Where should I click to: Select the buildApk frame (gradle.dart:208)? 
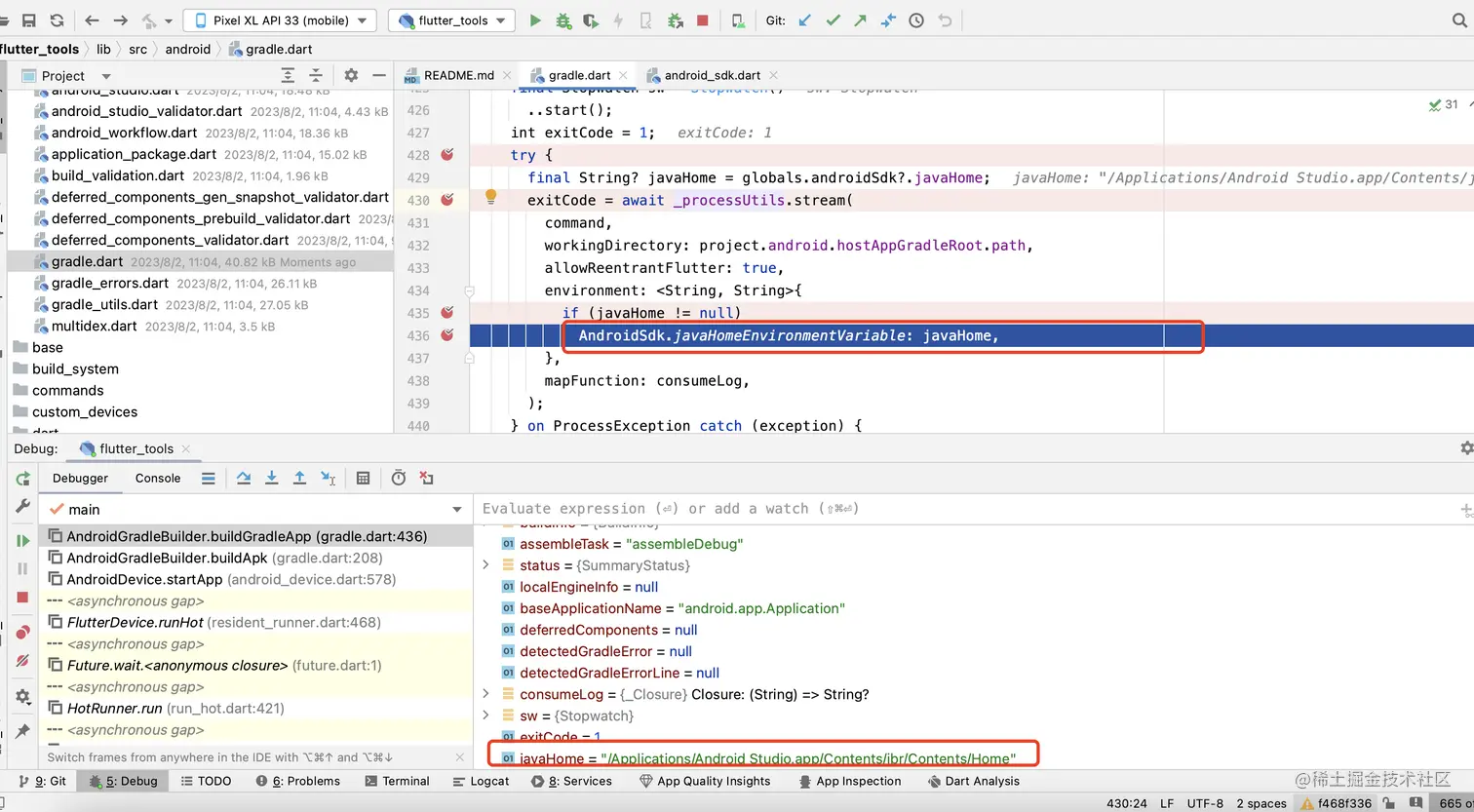(255, 558)
